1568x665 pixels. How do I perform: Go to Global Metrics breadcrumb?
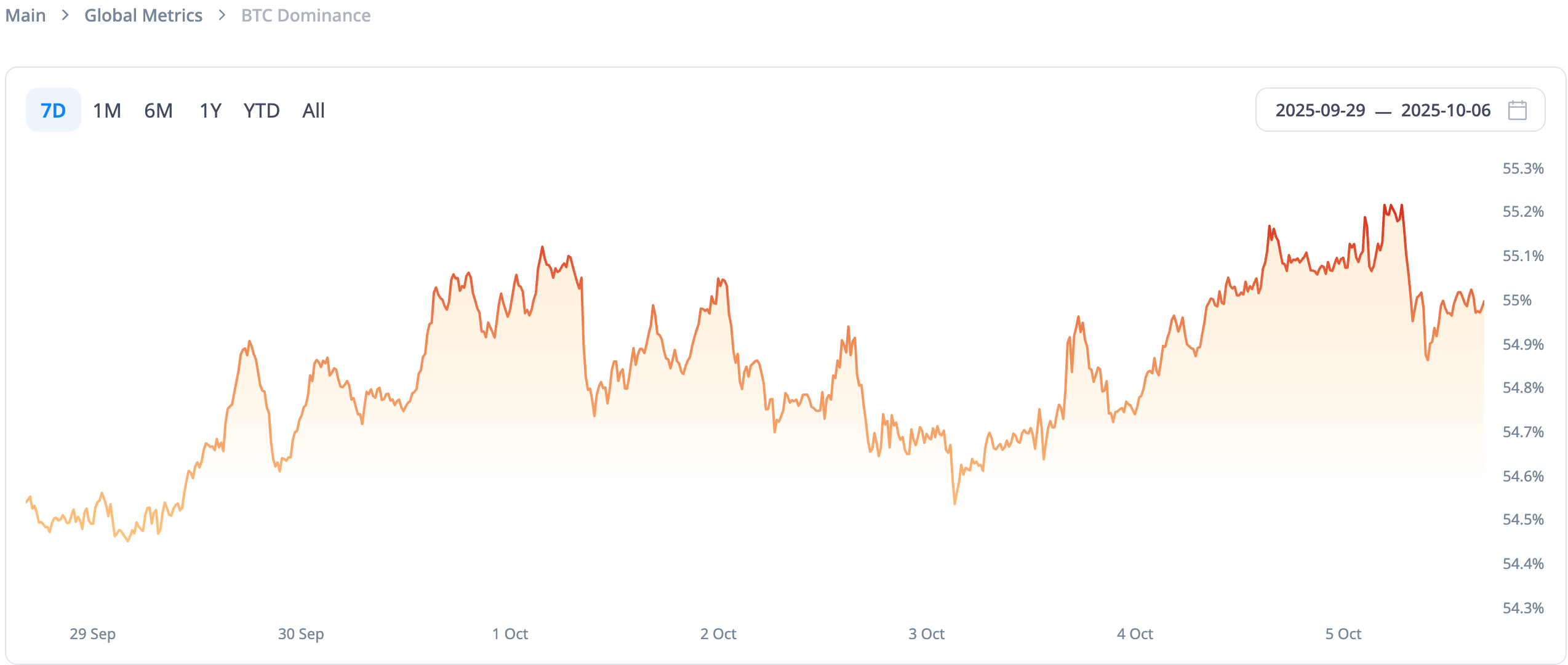pyautogui.click(x=143, y=15)
